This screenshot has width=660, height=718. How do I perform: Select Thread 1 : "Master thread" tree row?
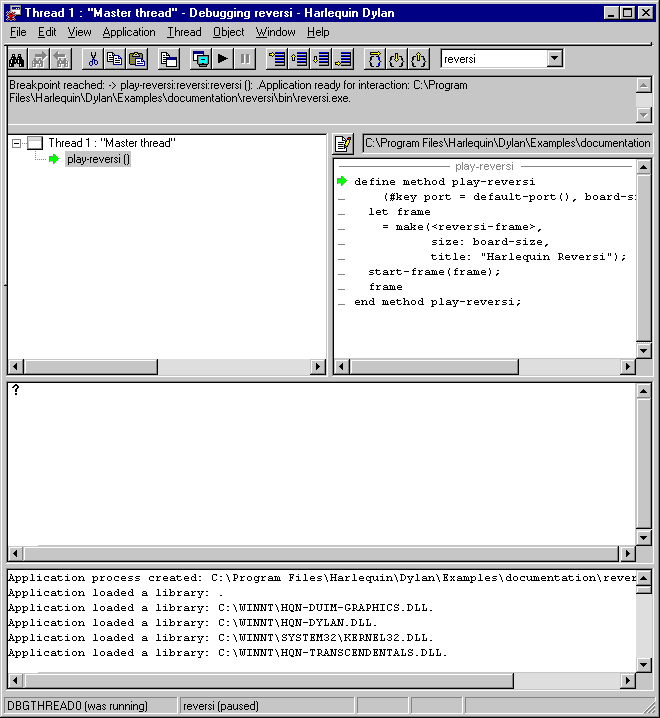click(x=112, y=143)
